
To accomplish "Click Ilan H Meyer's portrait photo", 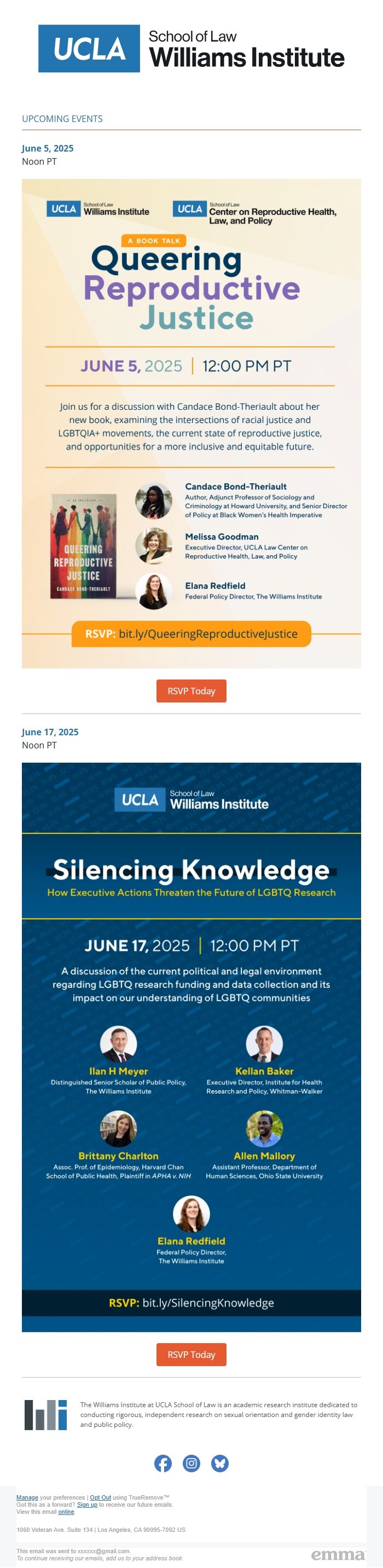I will pyautogui.click(x=118, y=1044).
